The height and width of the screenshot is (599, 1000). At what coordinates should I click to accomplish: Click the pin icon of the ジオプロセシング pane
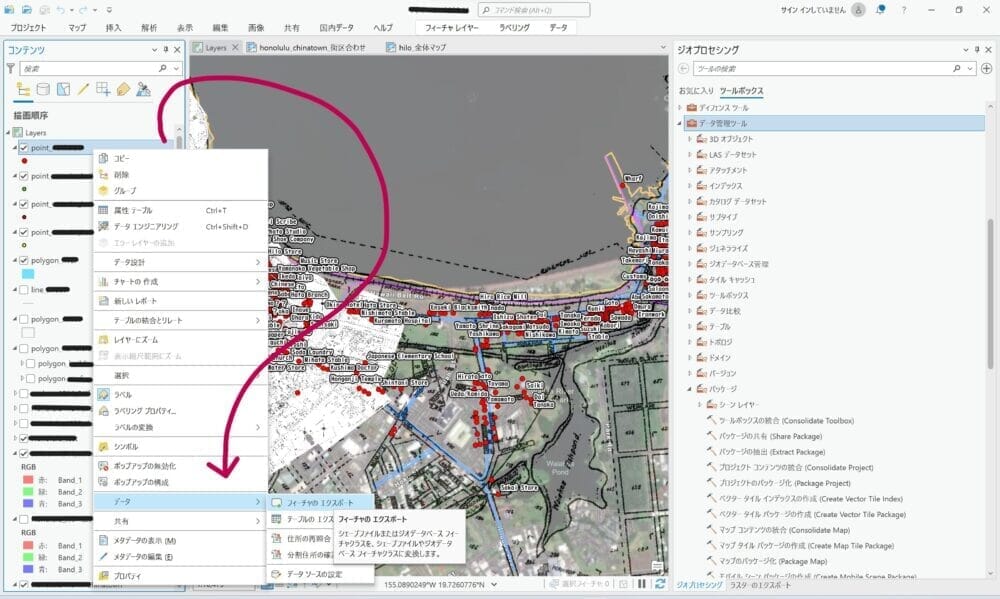click(x=976, y=49)
